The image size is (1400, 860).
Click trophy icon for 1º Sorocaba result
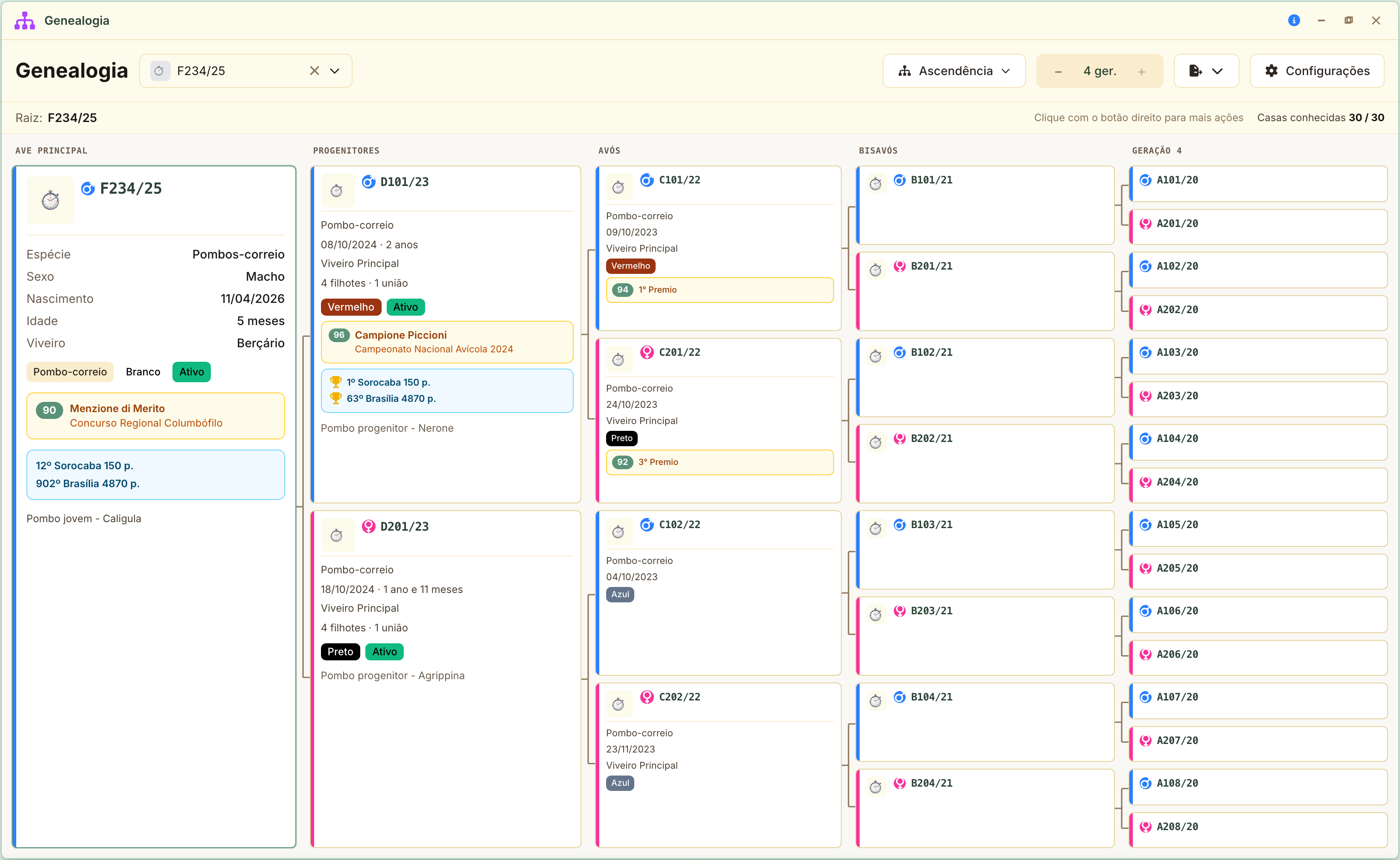[336, 382]
